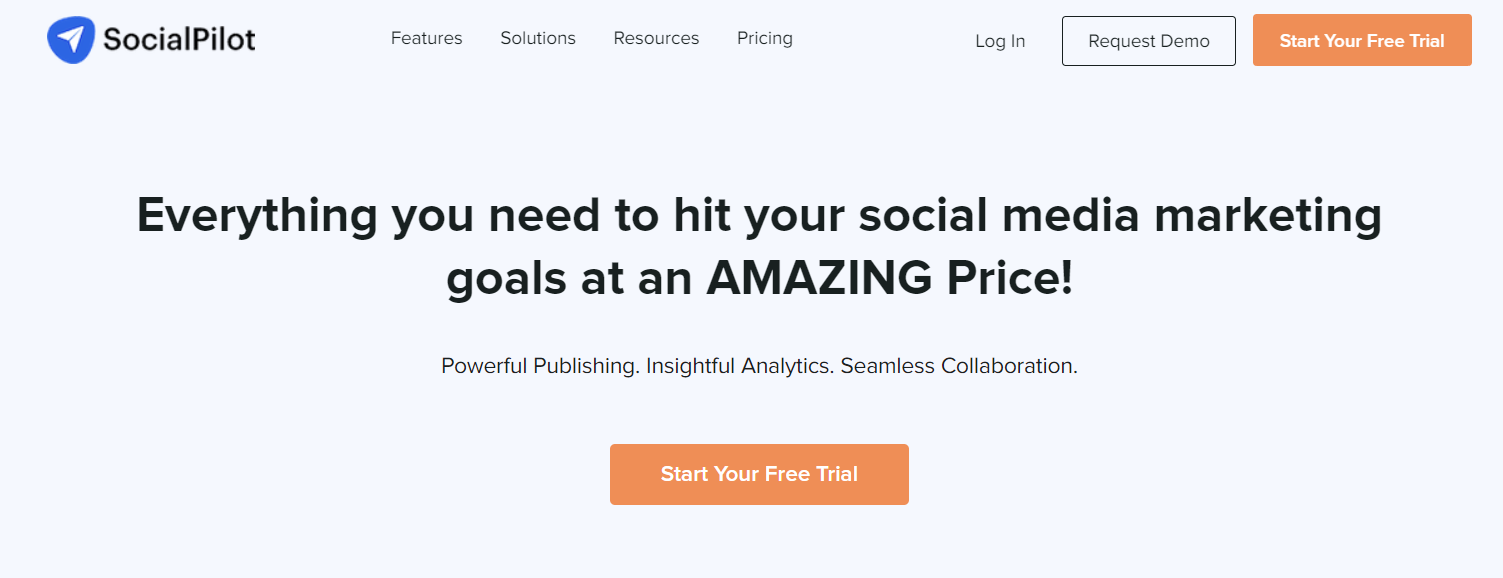Click the word Price! in the headline
The width and height of the screenshot is (1503, 578).
point(1010,279)
